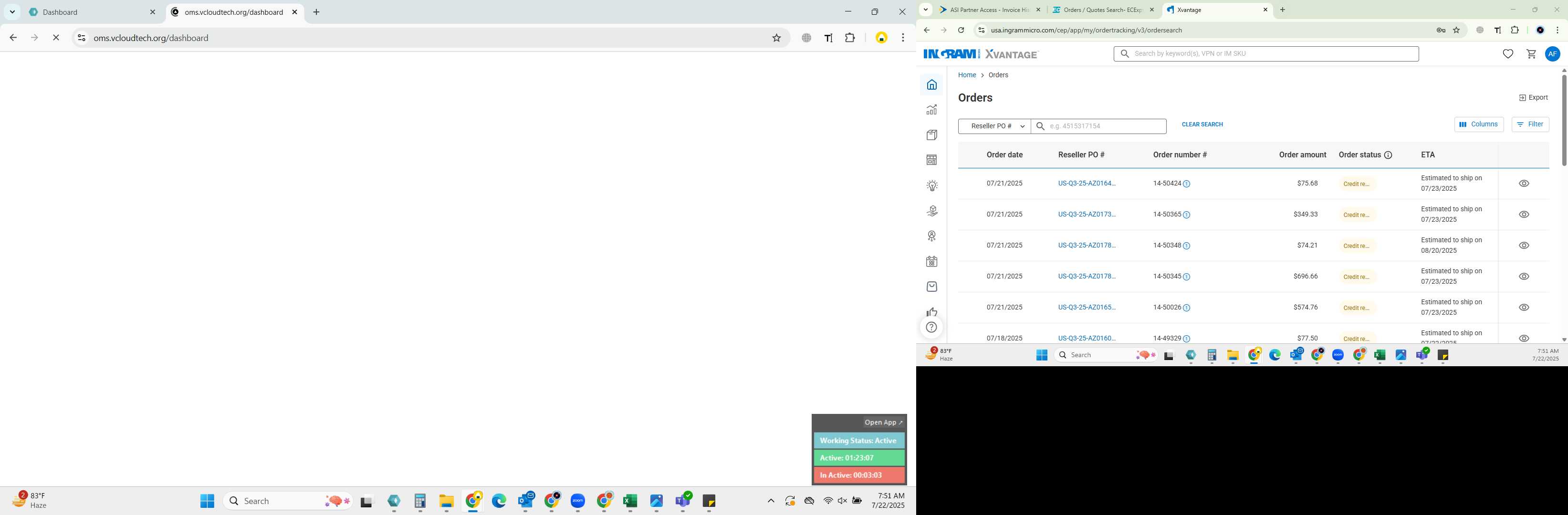
Task: Open tab search chevron in left Chrome window
Action: (x=11, y=11)
